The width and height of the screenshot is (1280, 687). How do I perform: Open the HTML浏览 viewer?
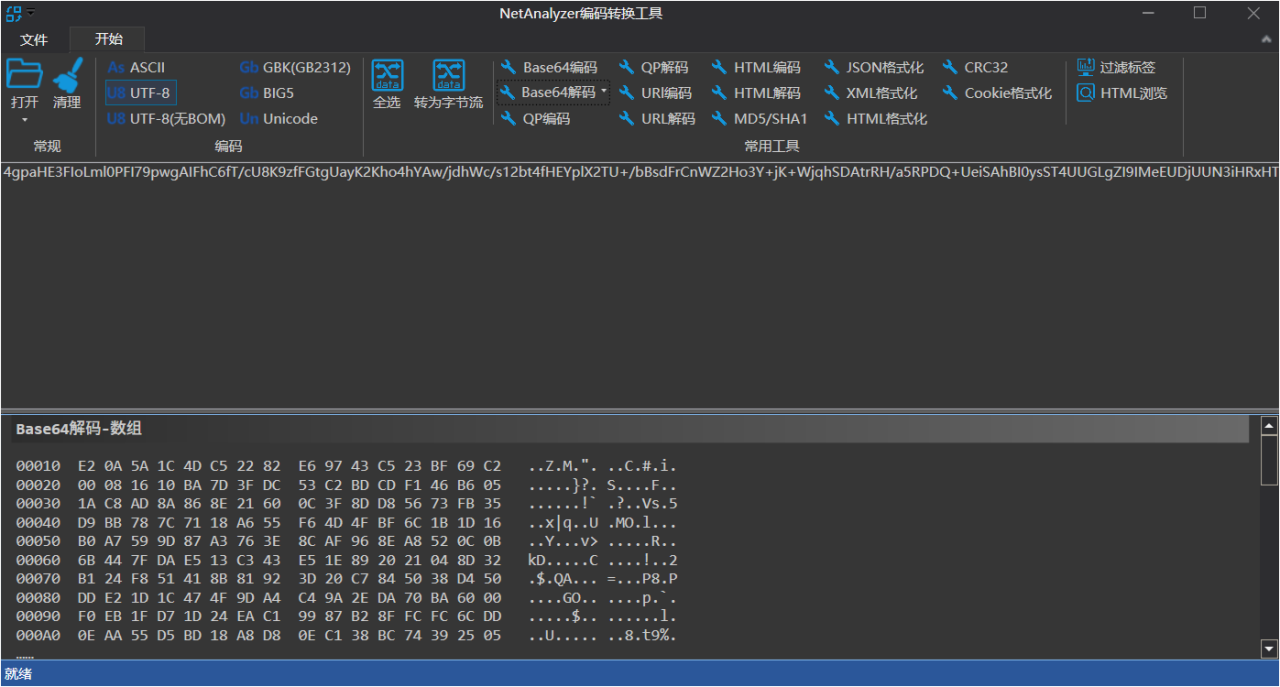[1122, 93]
